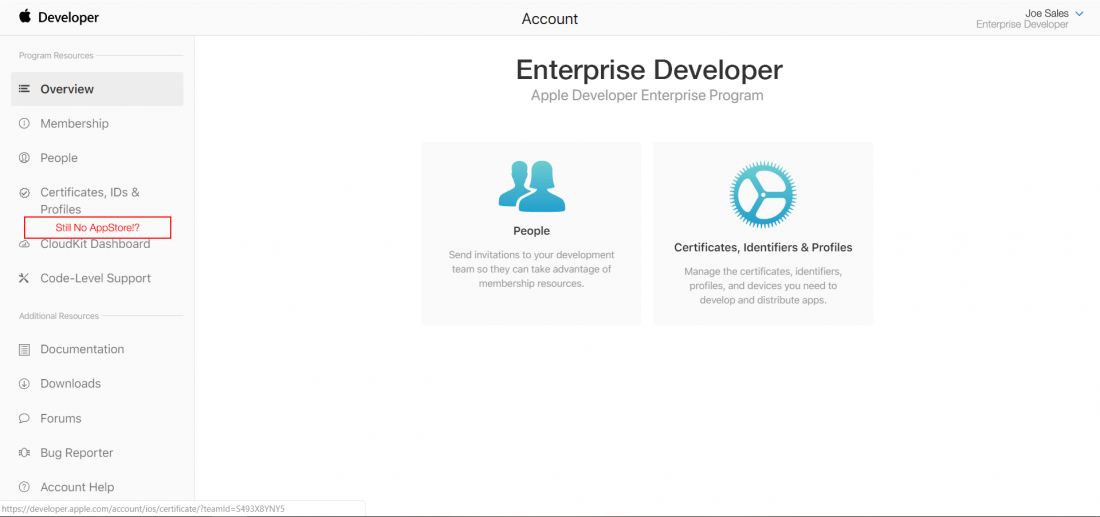Click the Program Resources section label
The height and width of the screenshot is (517, 1100).
click(56, 55)
